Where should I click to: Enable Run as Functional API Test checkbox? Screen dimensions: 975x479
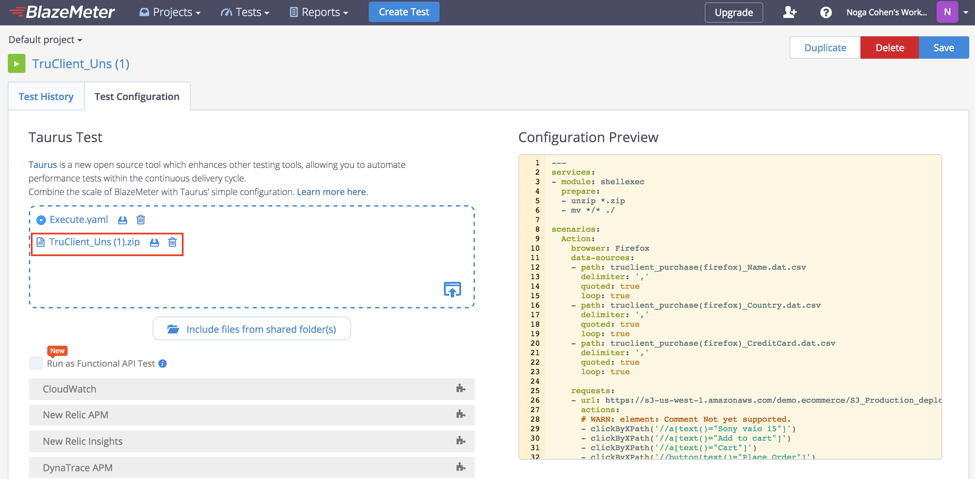tap(36, 363)
